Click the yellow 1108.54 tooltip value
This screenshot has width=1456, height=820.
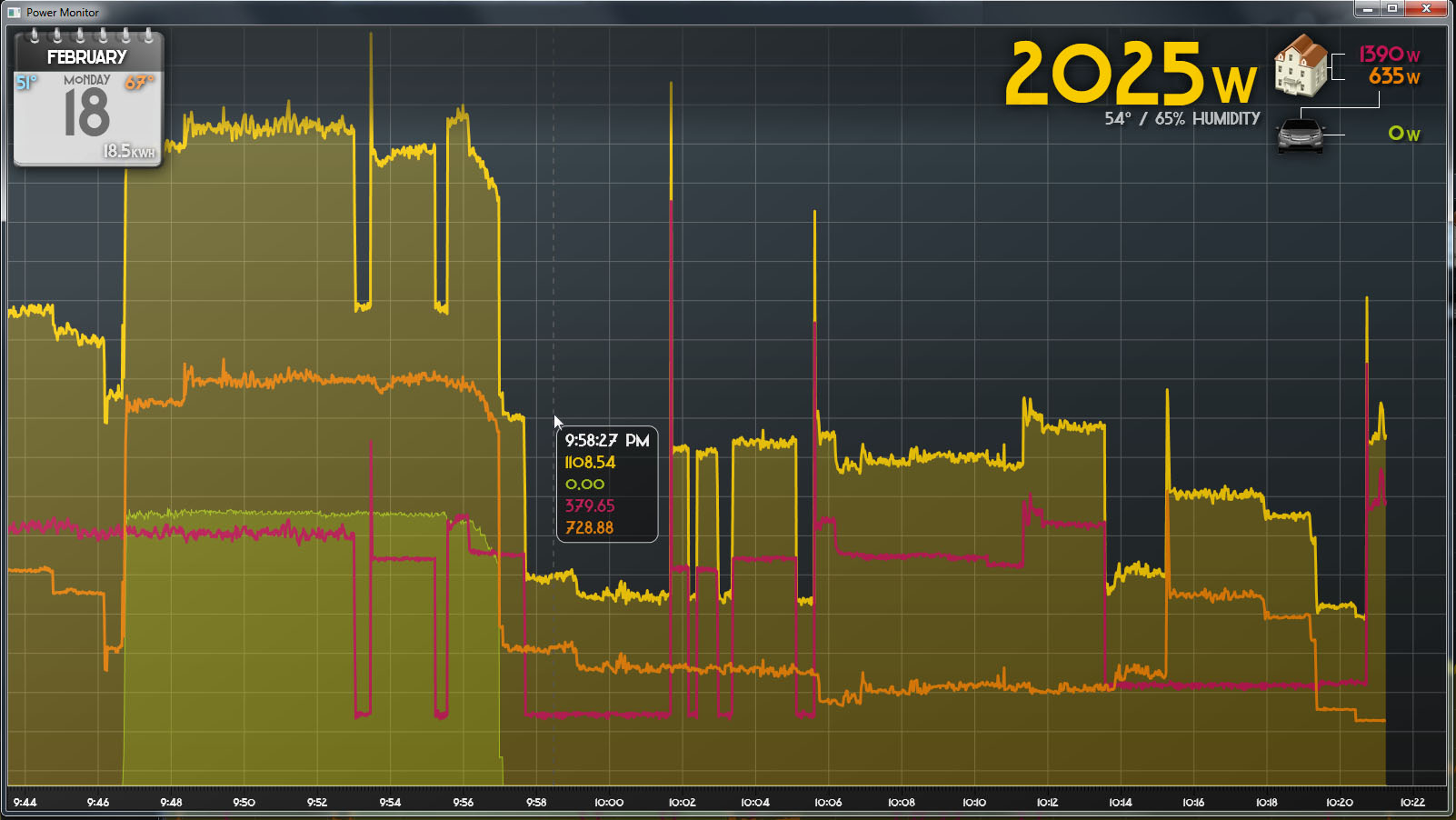(x=590, y=463)
